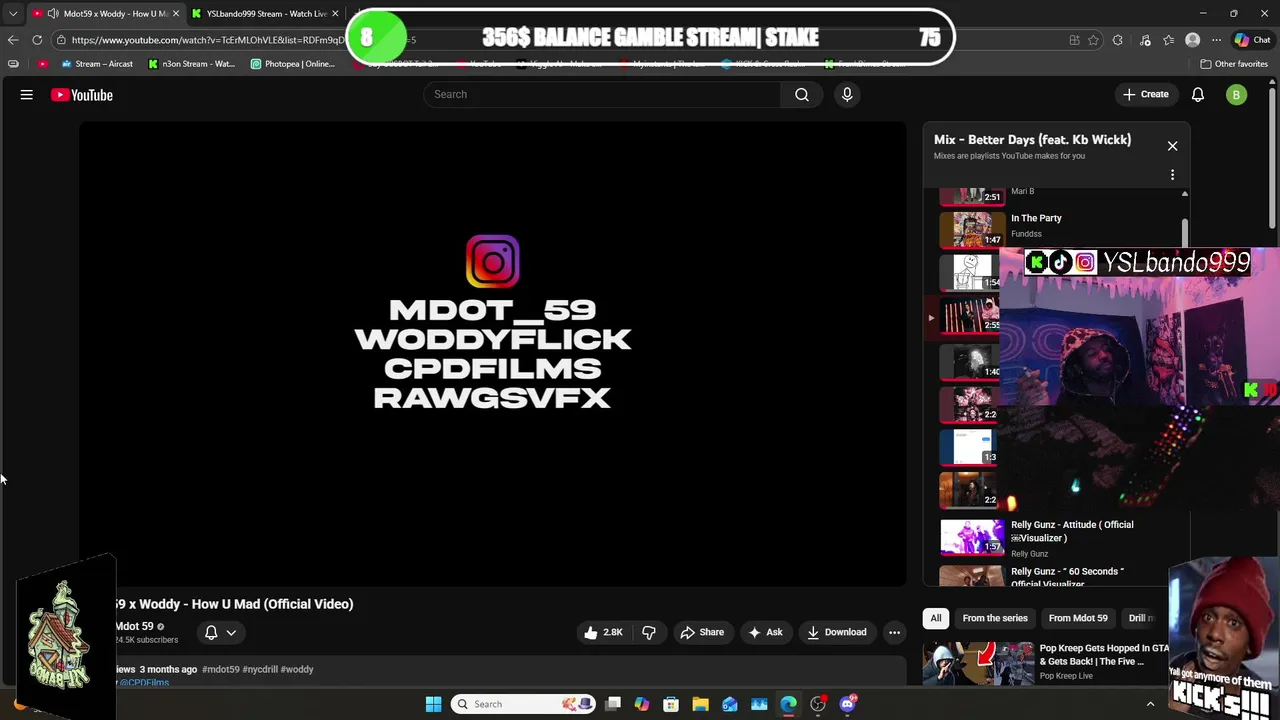Play 'In The Party' playlist thumbnail
The image size is (1280, 720).
972,229
